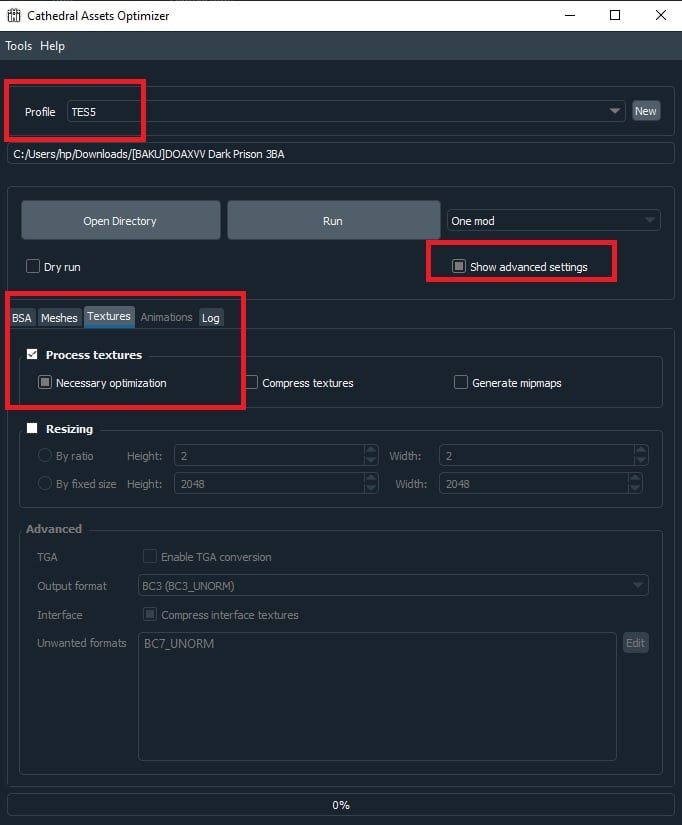Open the Log tab
The height and width of the screenshot is (825, 682).
coord(210,318)
